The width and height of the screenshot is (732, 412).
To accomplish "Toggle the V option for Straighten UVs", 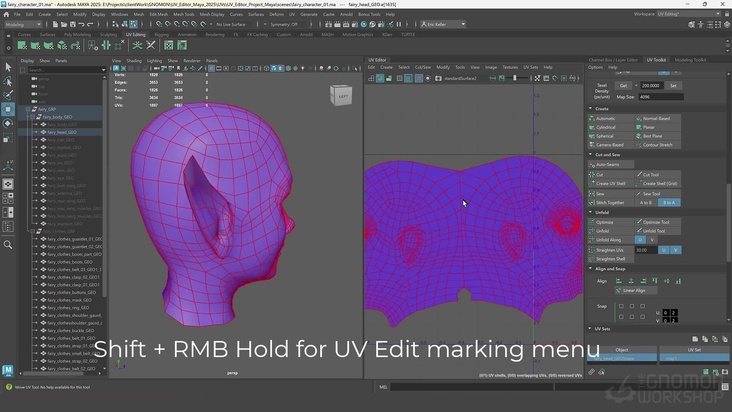I will [676, 250].
